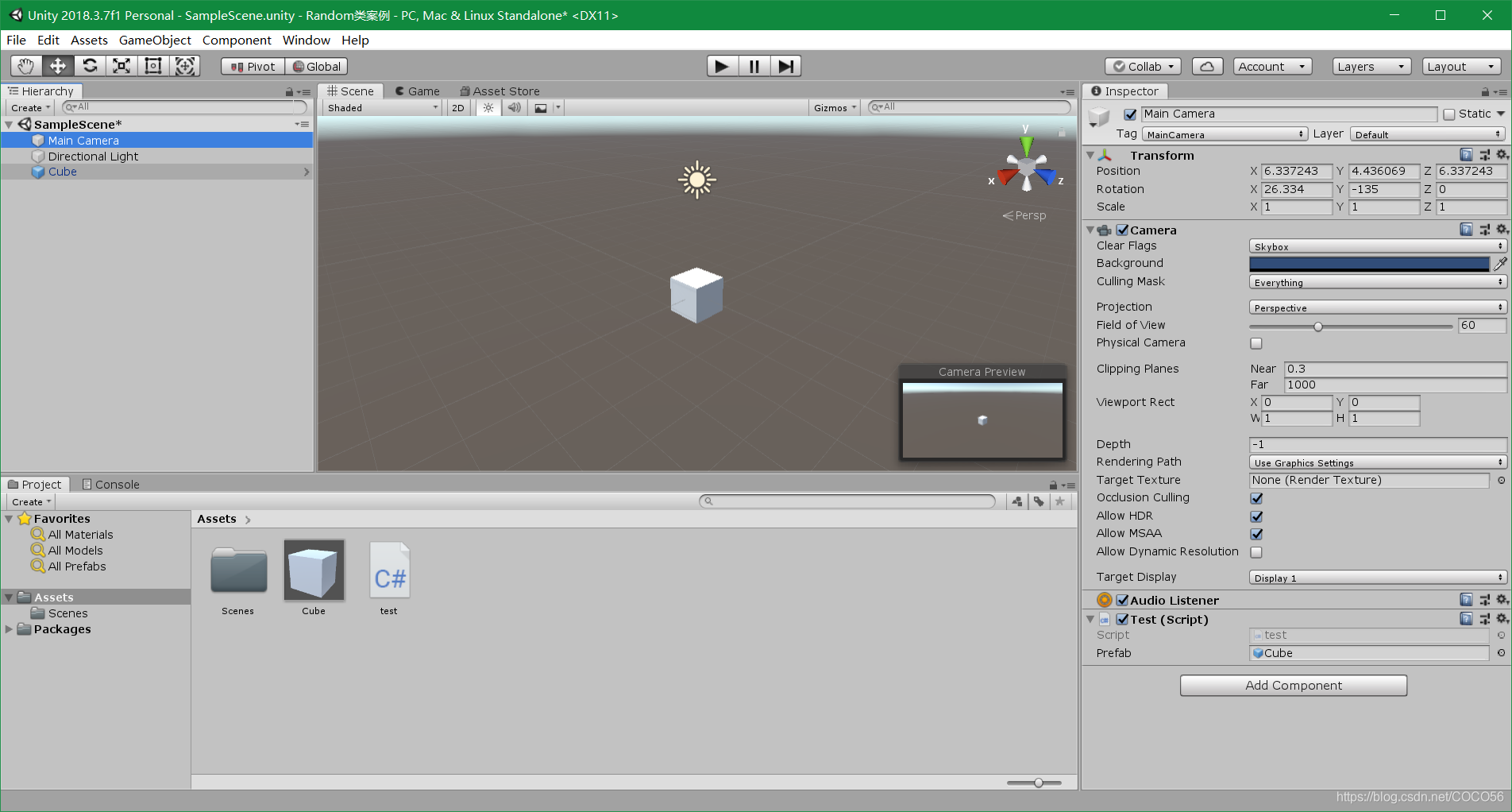This screenshot has height=812, width=1512.
Task: Toggle 2D scene view mode
Action: coord(458,107)
